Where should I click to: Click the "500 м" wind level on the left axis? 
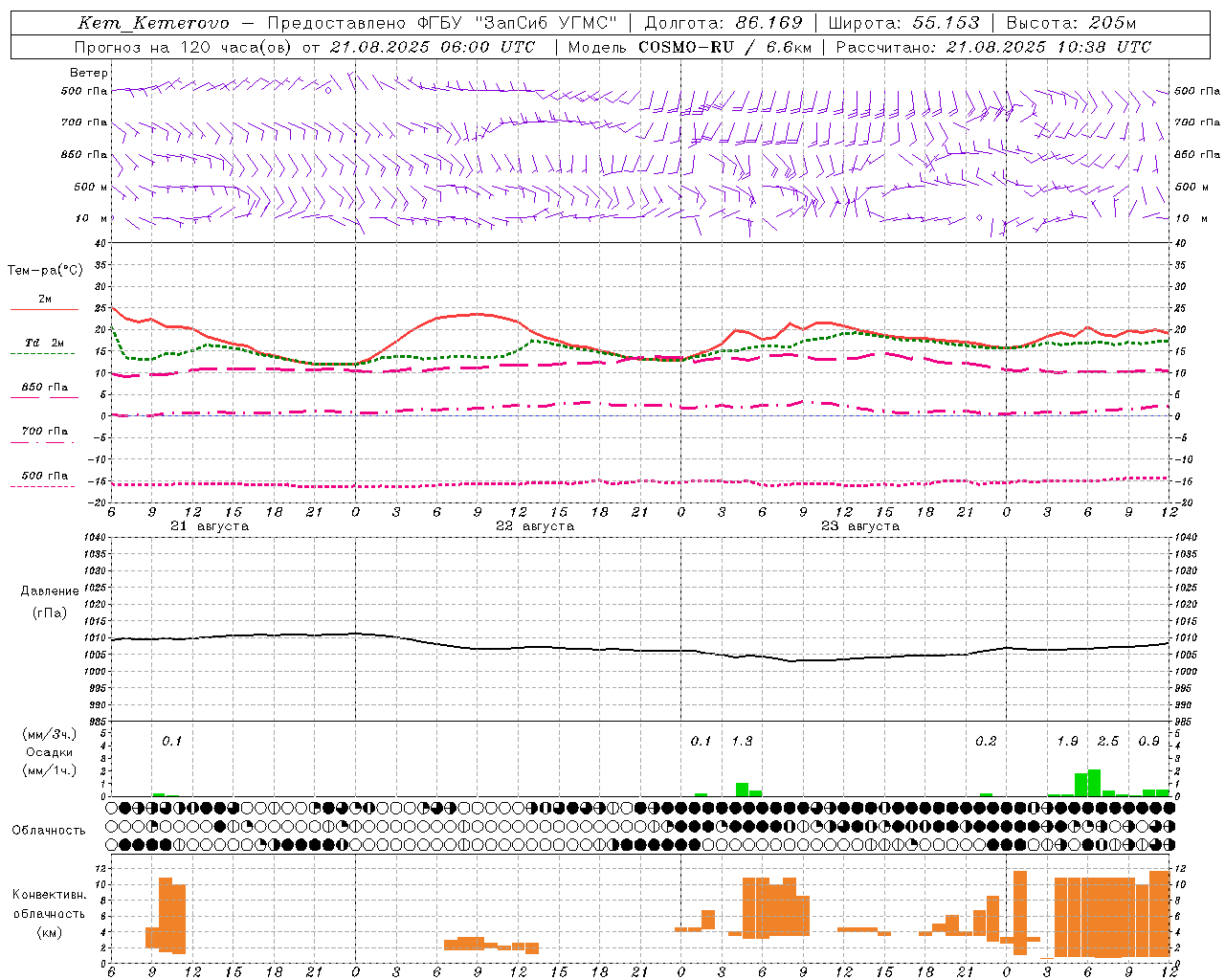pyautogui.click(x=91, y=187)
